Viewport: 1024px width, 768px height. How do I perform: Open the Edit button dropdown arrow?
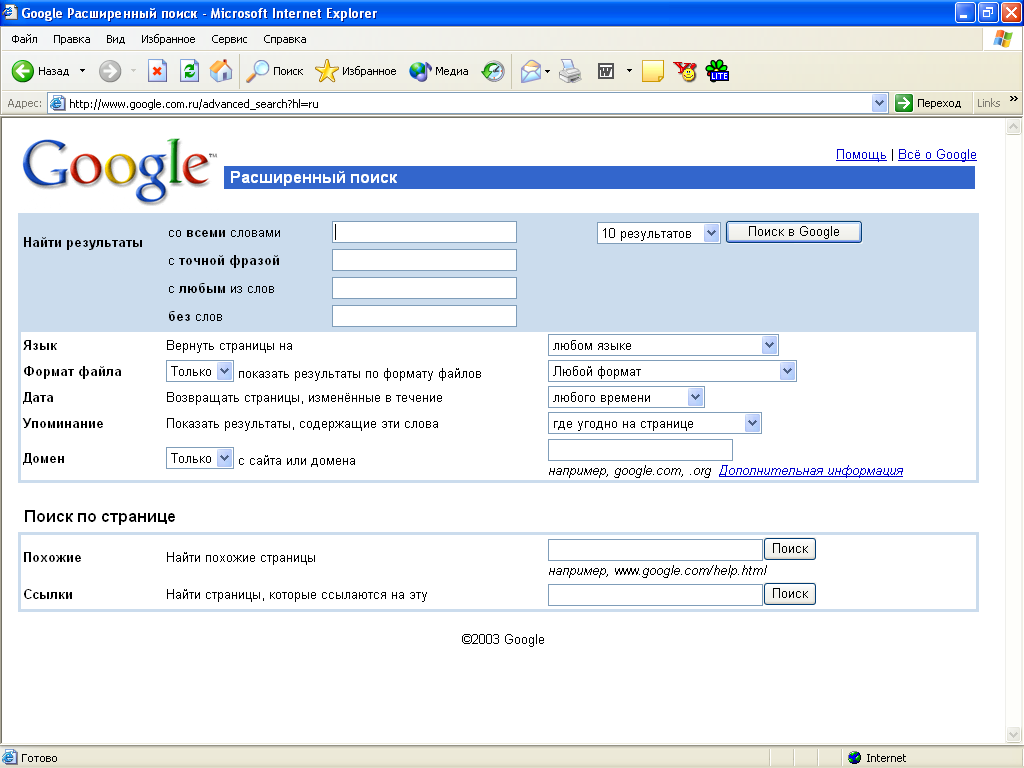point(629,71)
